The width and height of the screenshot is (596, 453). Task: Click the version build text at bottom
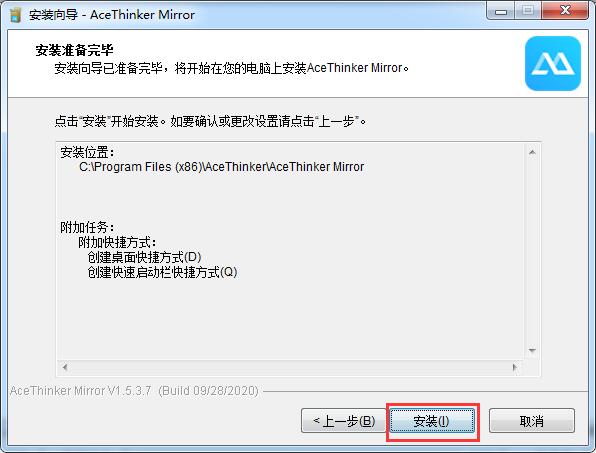click(134, 391)
